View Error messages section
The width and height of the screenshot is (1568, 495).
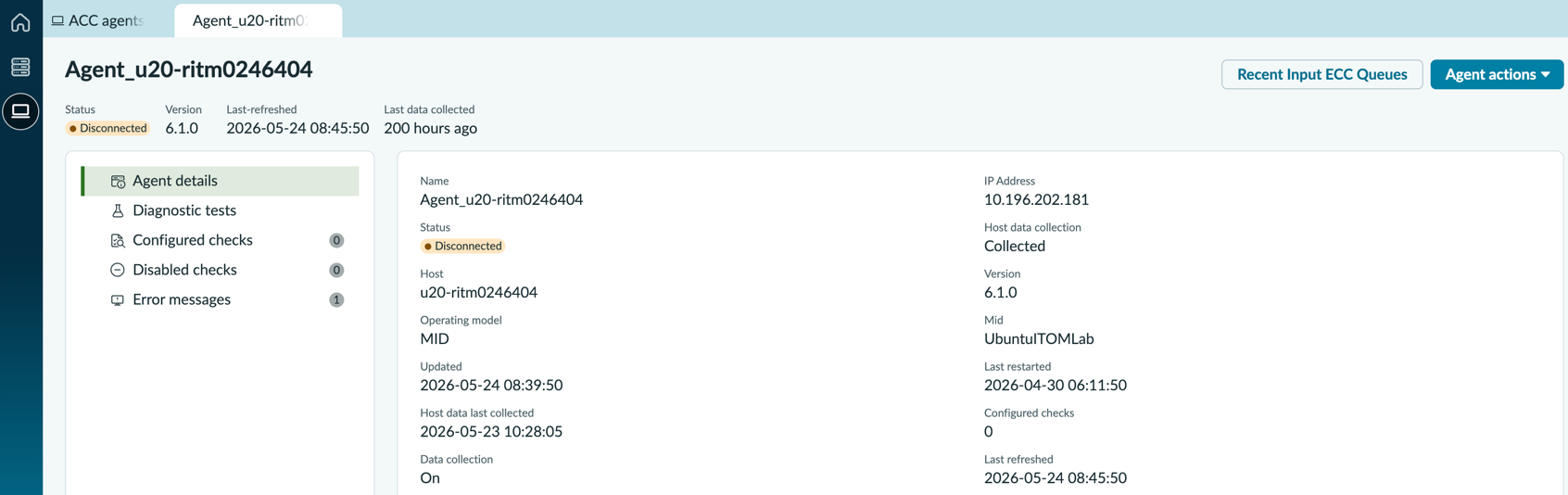(x=221, y=299)
